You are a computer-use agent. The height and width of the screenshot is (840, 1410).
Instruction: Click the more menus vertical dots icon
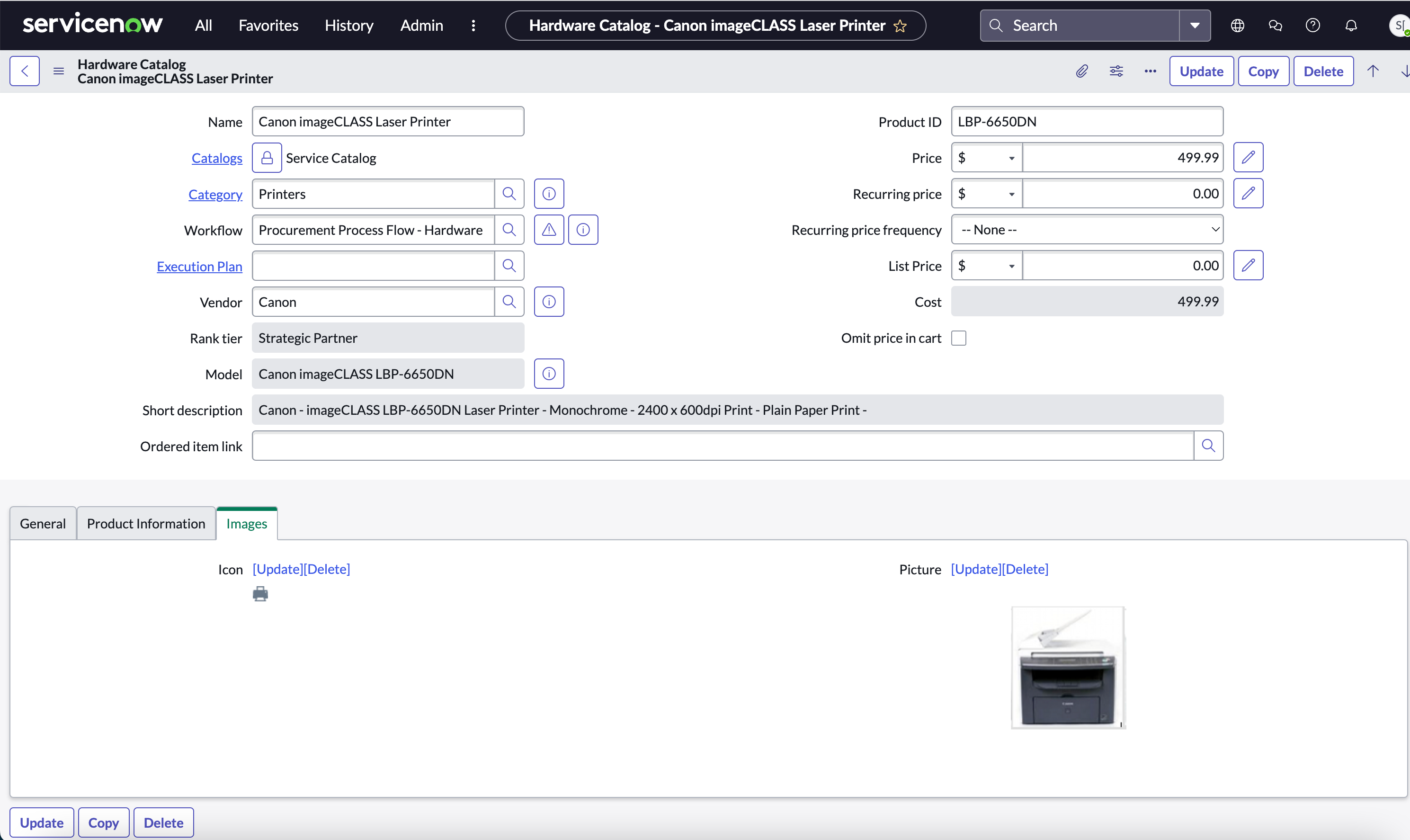473,26
